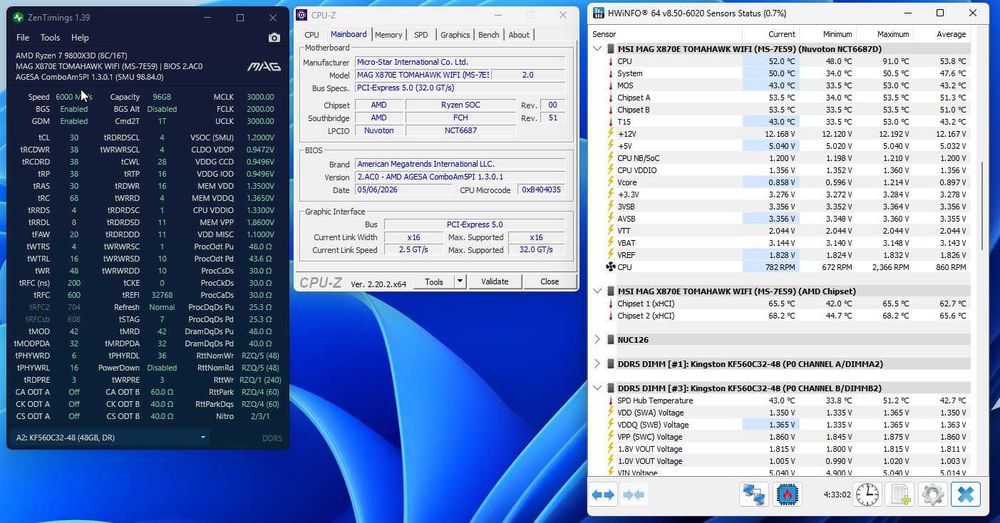1000x523 pixels.
Task: Click ZenTimings MCLK value 3000.00
Action: 261,97
